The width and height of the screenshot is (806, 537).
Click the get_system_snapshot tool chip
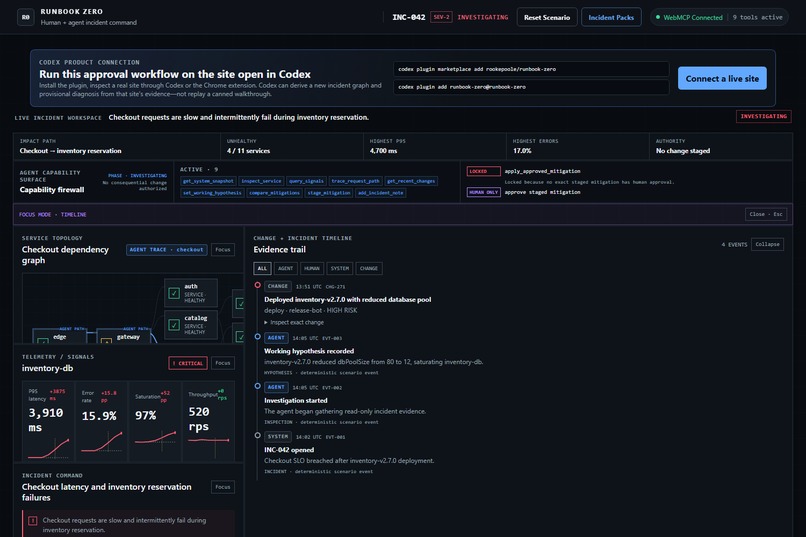tap(208, 181)
